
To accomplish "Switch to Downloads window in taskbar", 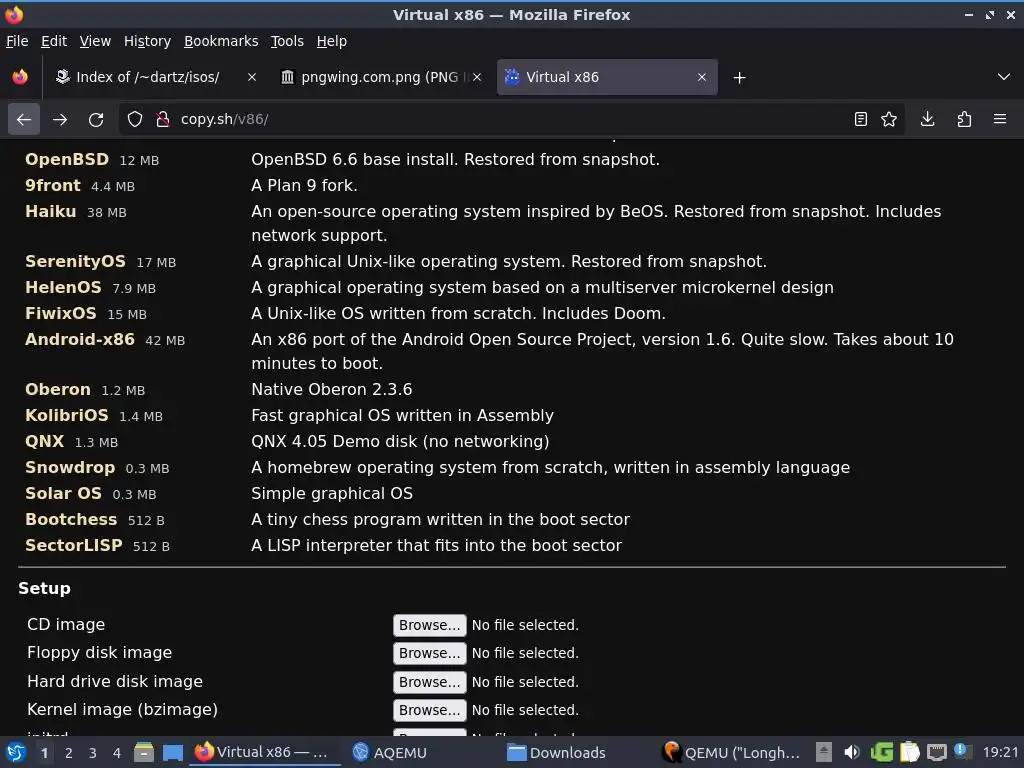I will coord(556,752).
